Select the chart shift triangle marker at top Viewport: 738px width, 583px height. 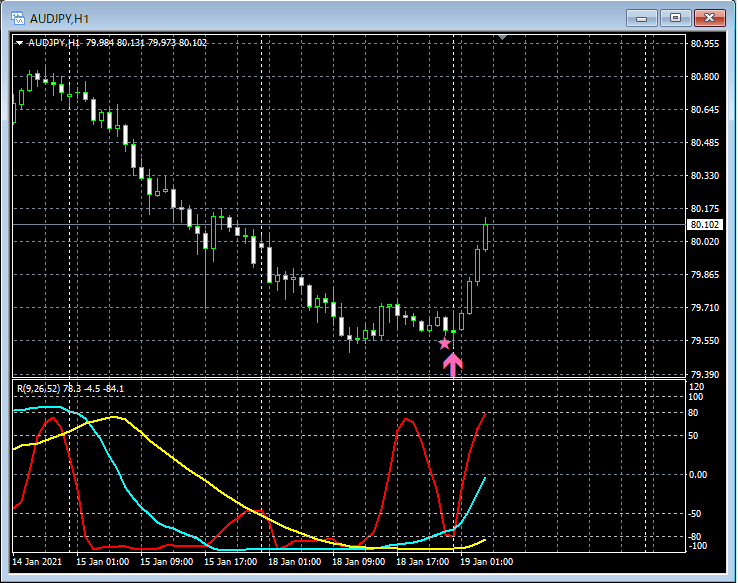pyautogui.click(x=502, y=37)
